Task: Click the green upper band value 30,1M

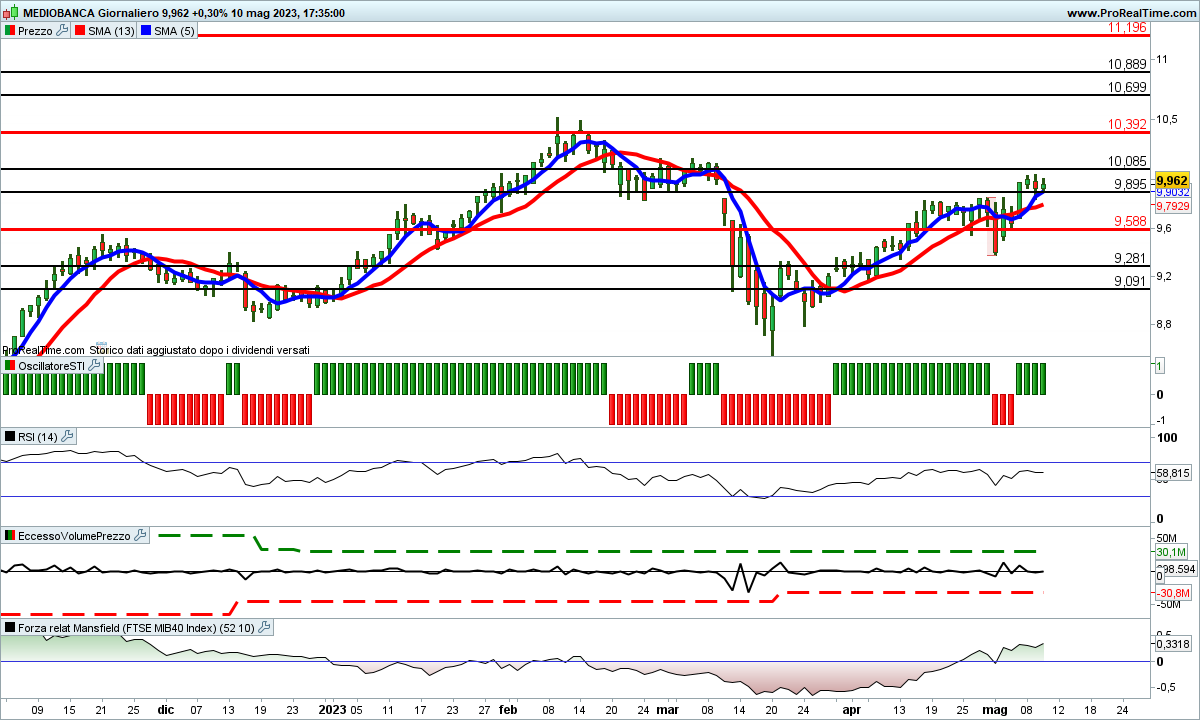Action: click(x=1171, y=552)
